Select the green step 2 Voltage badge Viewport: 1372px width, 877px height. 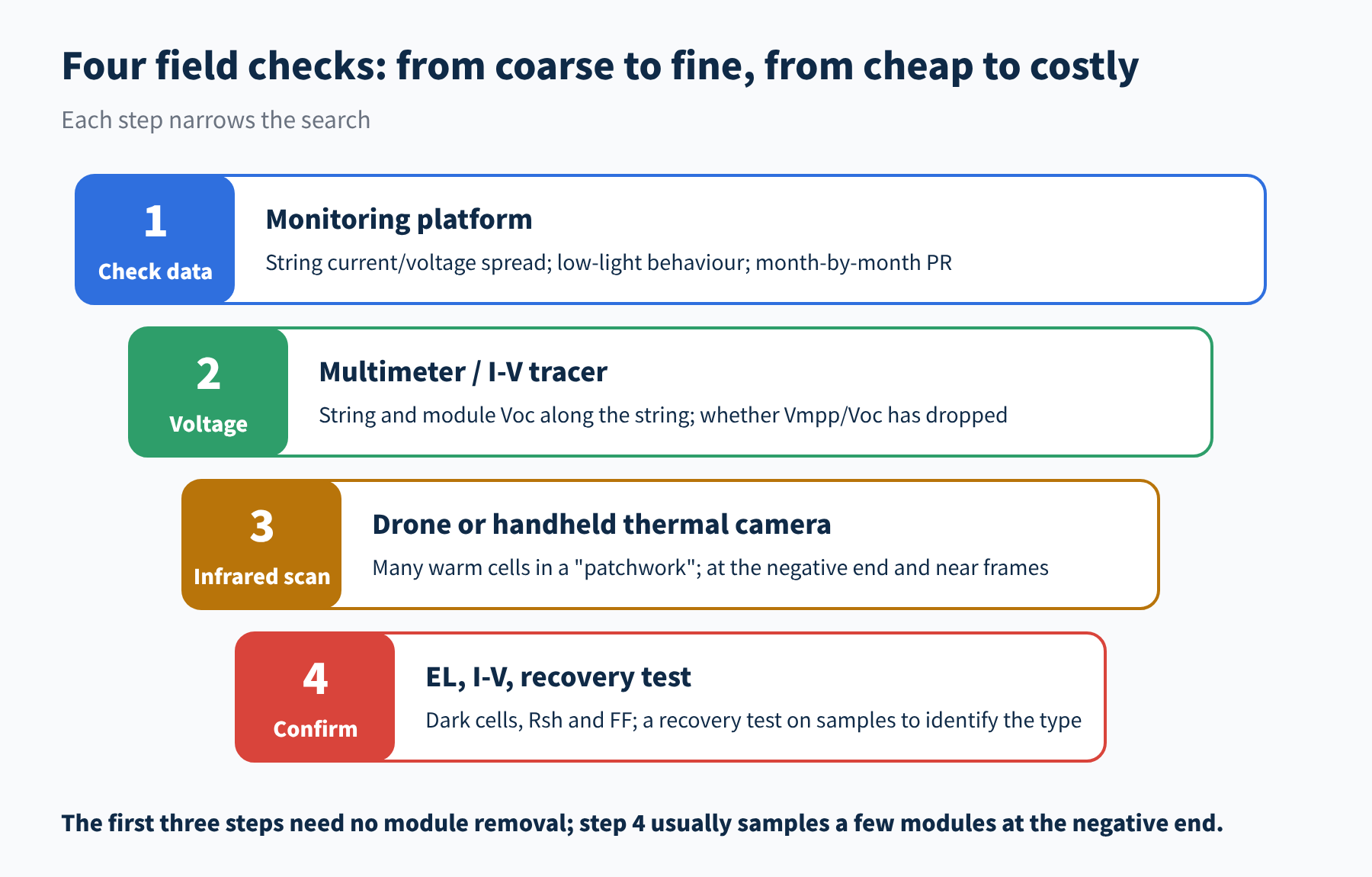(x=208, y=392)
